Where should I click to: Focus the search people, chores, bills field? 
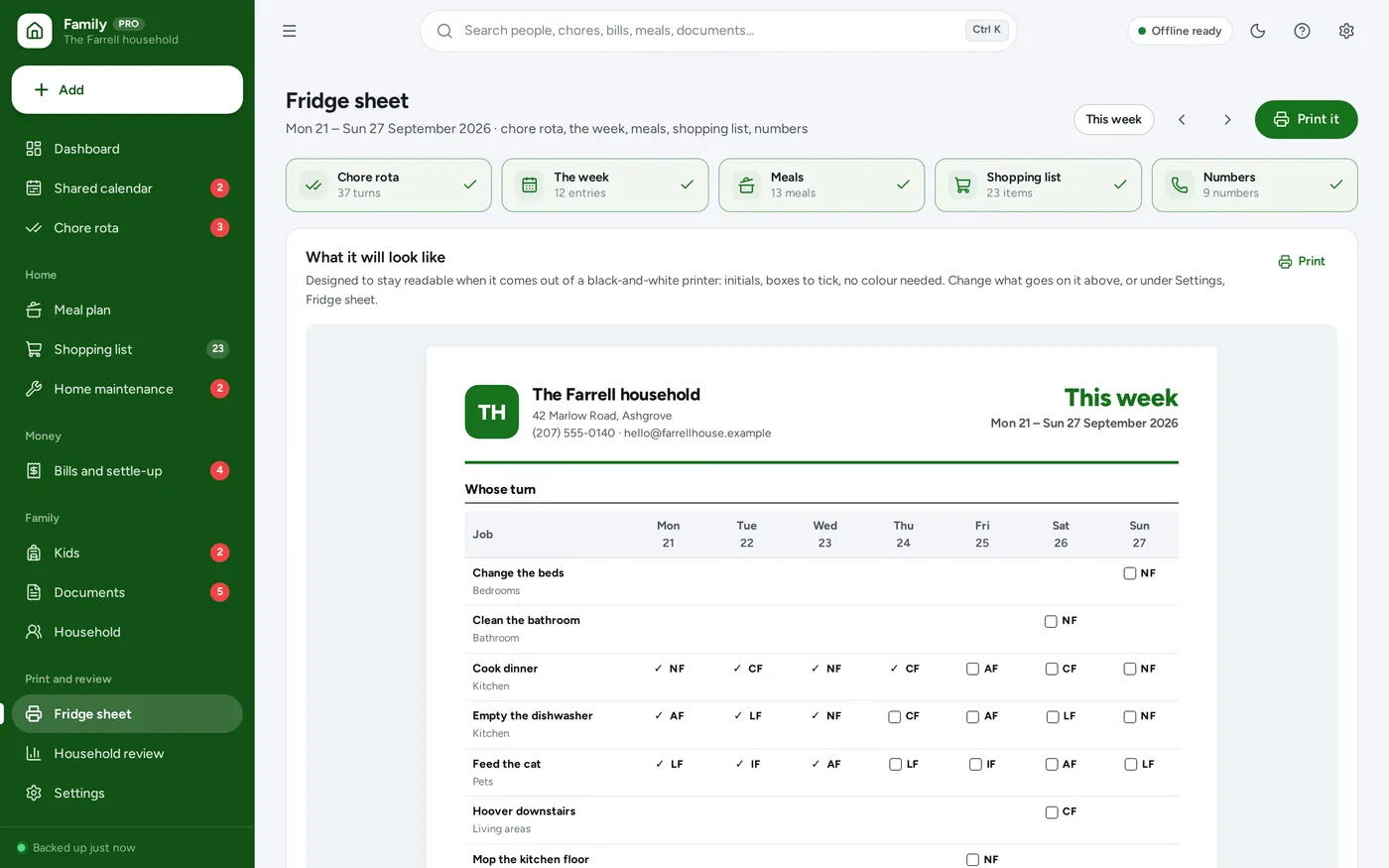pos(718,31)
